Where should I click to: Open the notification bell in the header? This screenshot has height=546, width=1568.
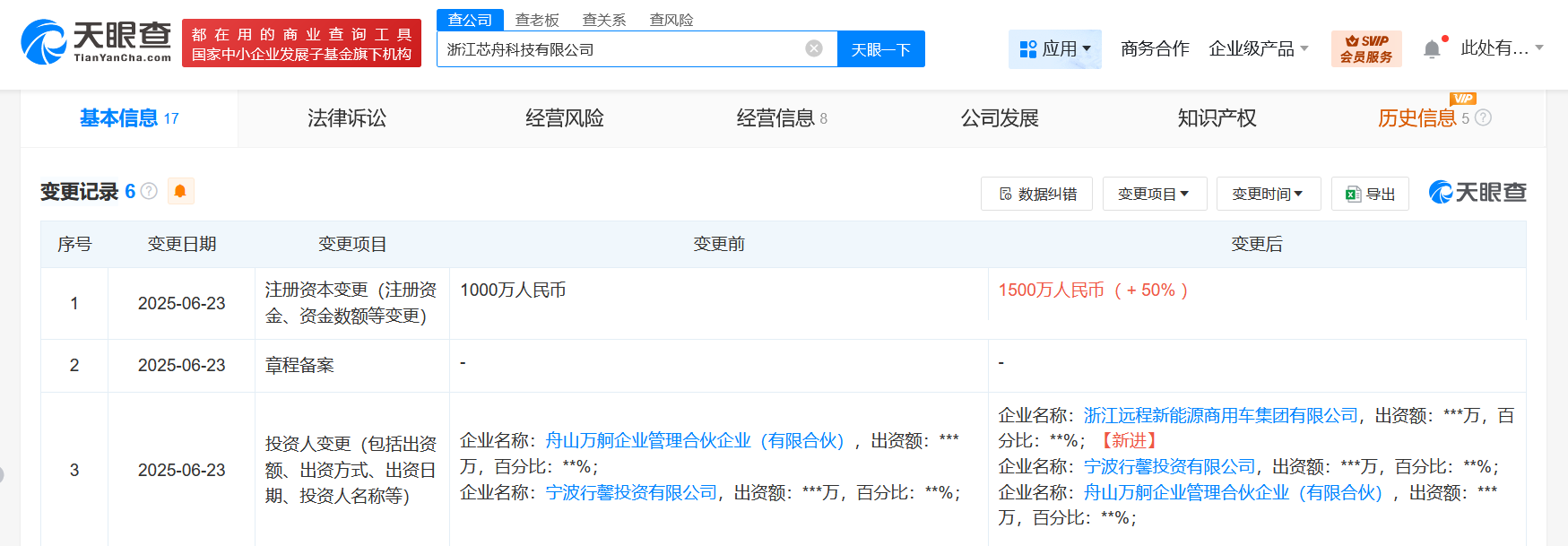(1433, 49)
